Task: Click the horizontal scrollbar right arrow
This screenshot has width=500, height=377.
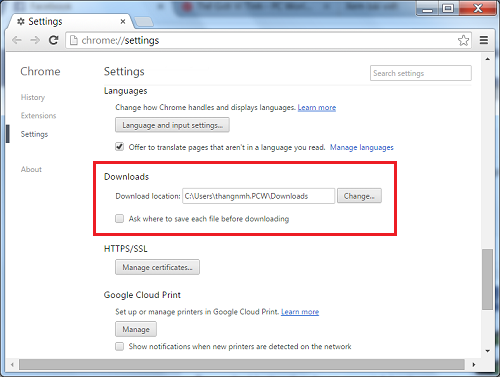Action: pos(474,365)
